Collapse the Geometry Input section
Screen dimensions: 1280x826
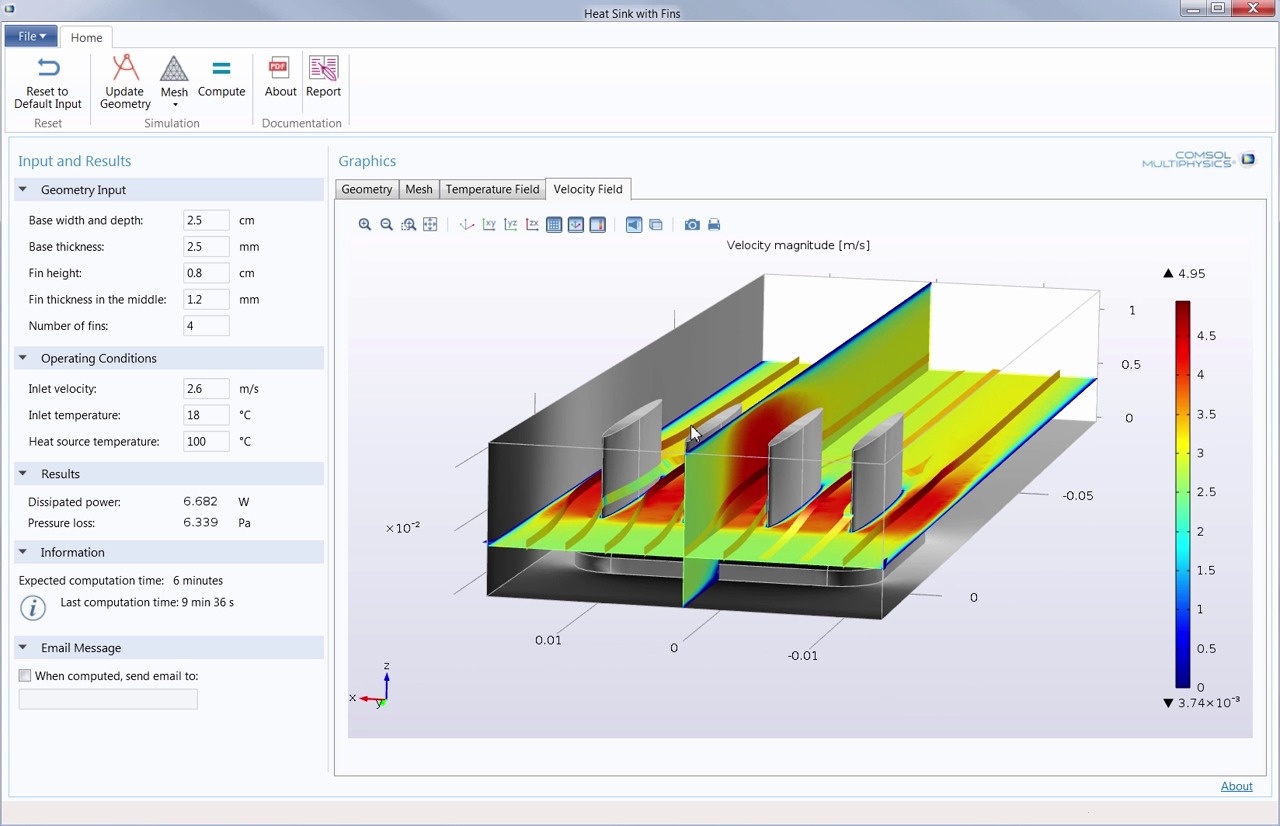23,189
